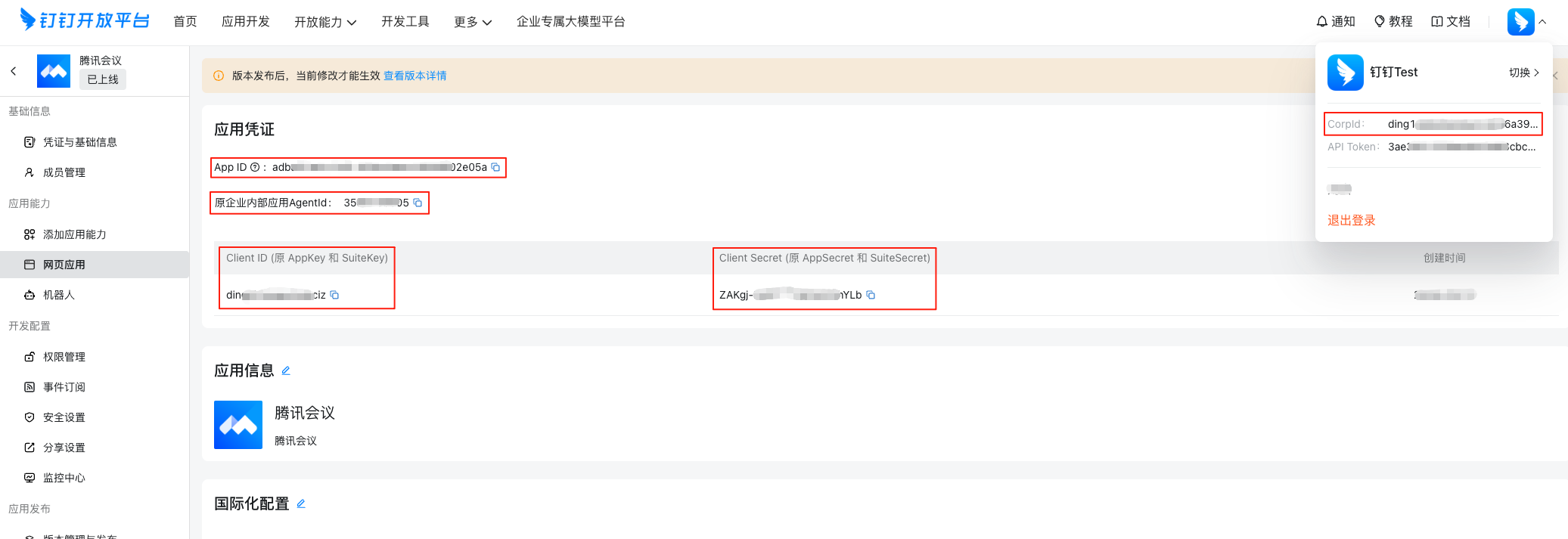The height and width of the screenshot is (539, 1568).
Task: Edit 国际化配置 with the pencil icon
Action: click(301, 503)
